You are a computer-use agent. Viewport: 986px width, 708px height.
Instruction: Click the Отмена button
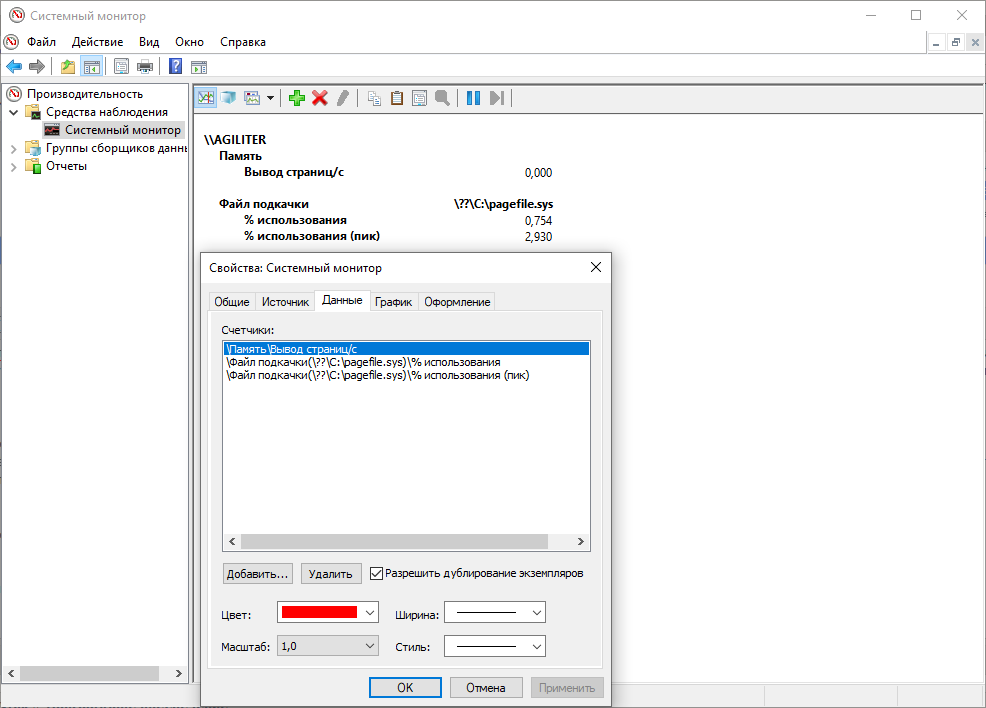click(x=485, y=687)
